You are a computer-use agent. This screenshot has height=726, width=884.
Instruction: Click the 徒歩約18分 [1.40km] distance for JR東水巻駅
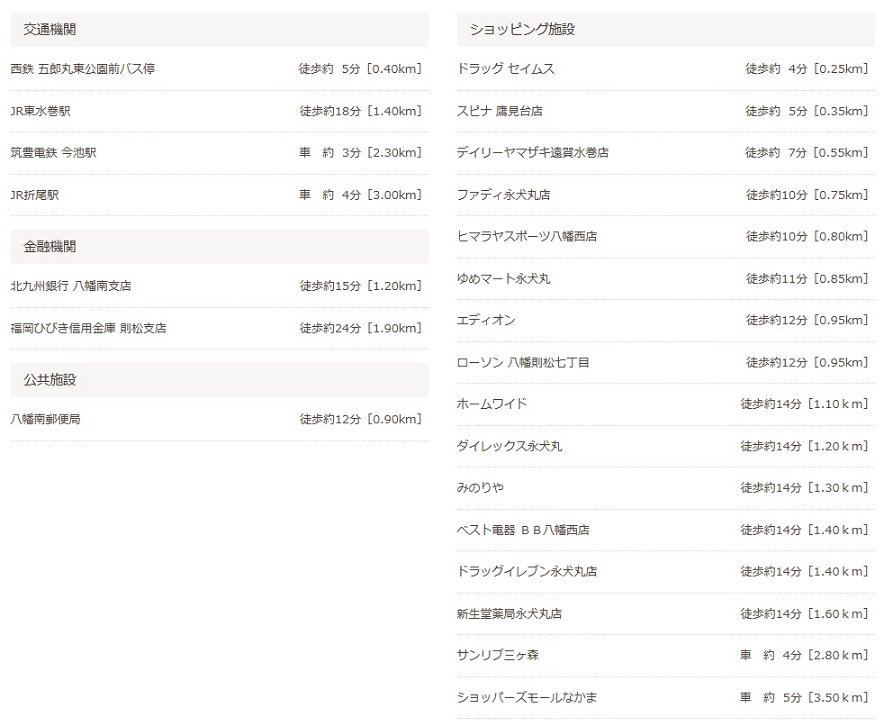pyautogui.click(x=360, y=111)
